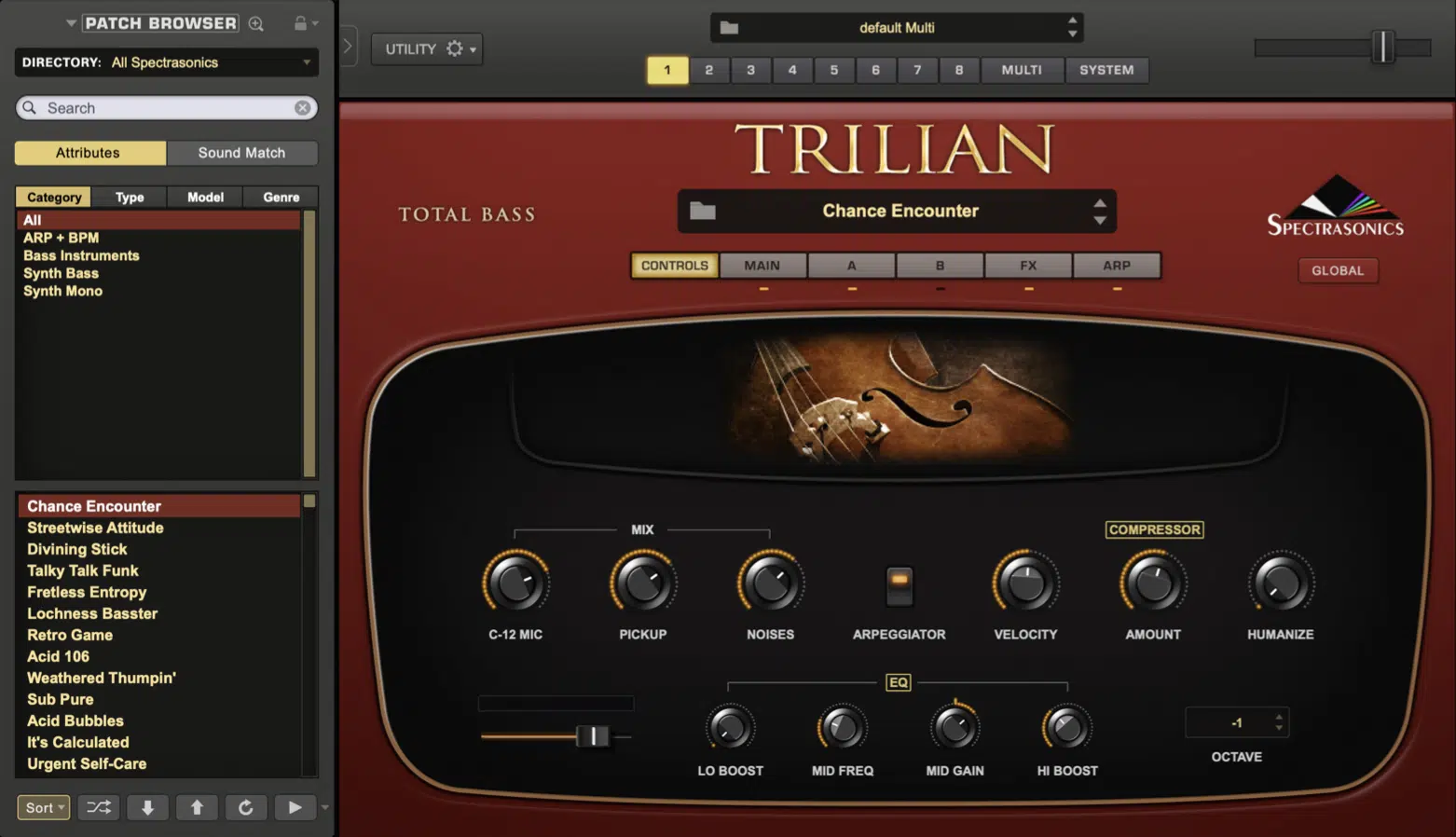
Task: Open the Chance Encounter patch name menu
Action: pos(900,211)
